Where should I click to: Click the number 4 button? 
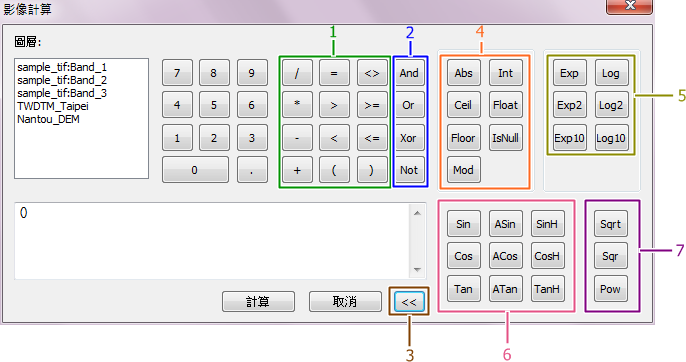(177, 105)
